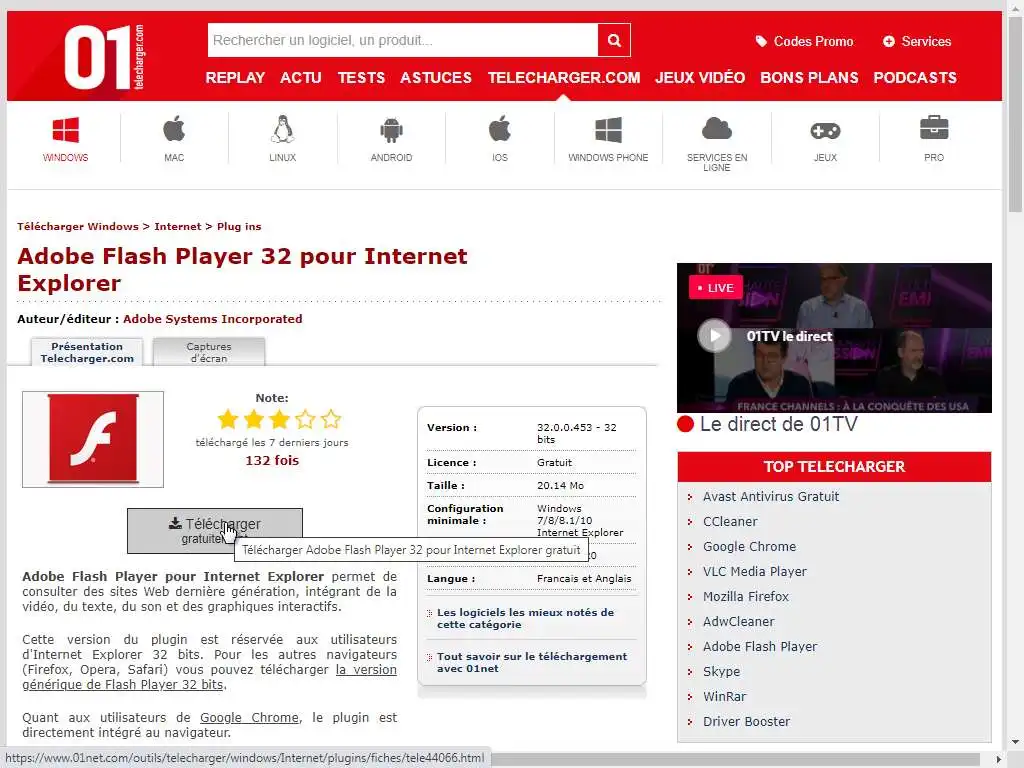Click the horizontal scrollbar right arrow
This screenshot has height=768, width=1024.
point(999,760)
